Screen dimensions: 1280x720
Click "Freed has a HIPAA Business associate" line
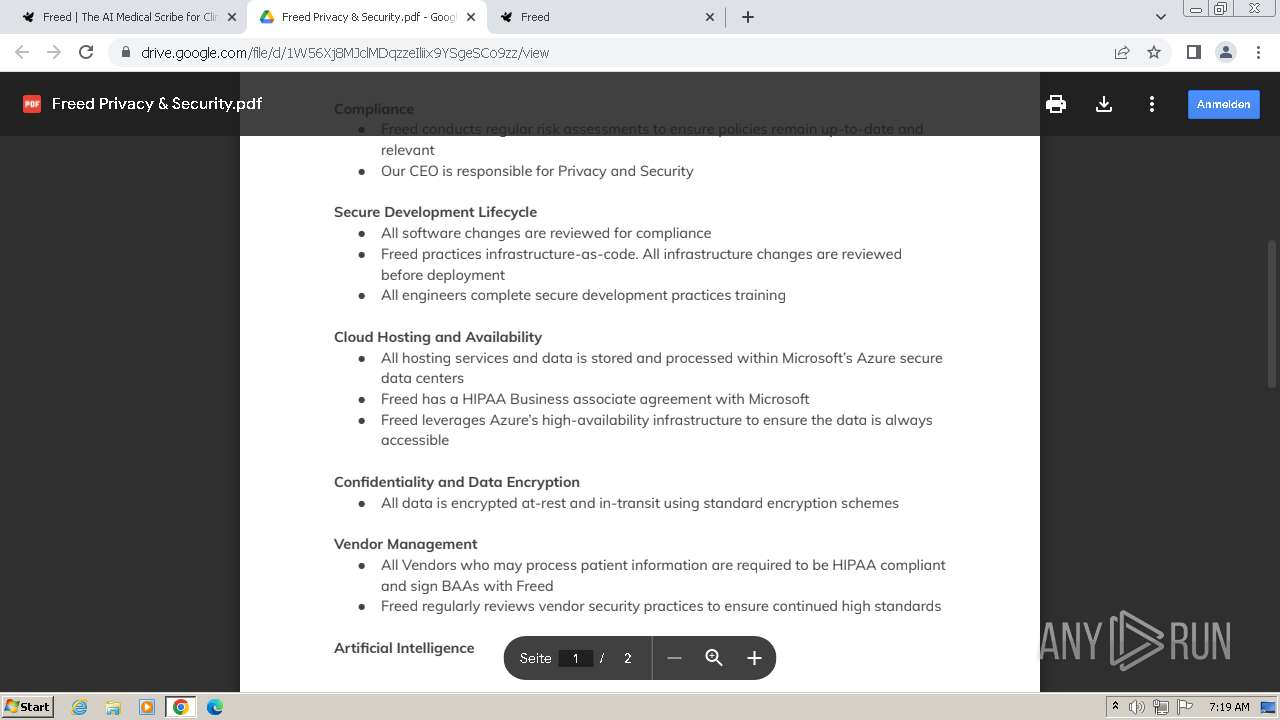595,399
